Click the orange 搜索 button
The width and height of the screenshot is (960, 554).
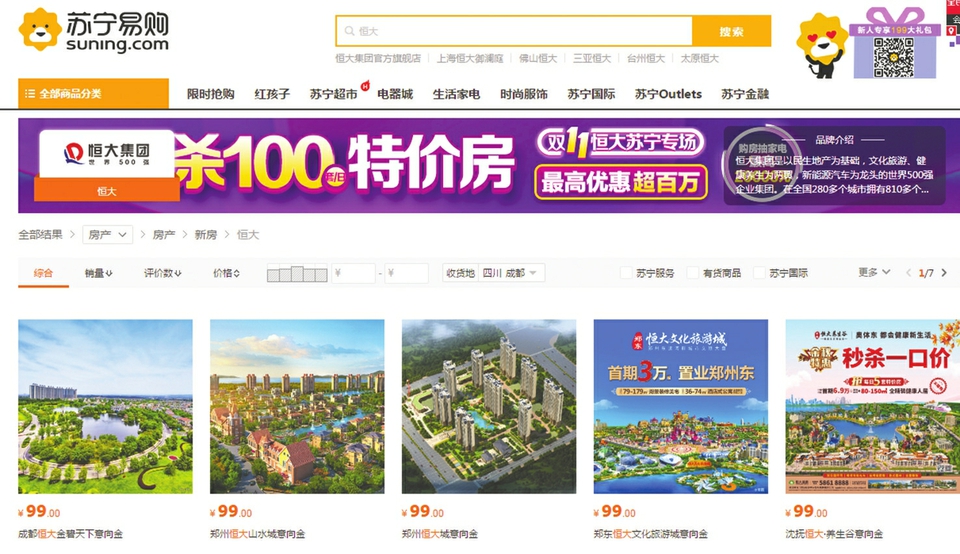[x=731, y=31]
